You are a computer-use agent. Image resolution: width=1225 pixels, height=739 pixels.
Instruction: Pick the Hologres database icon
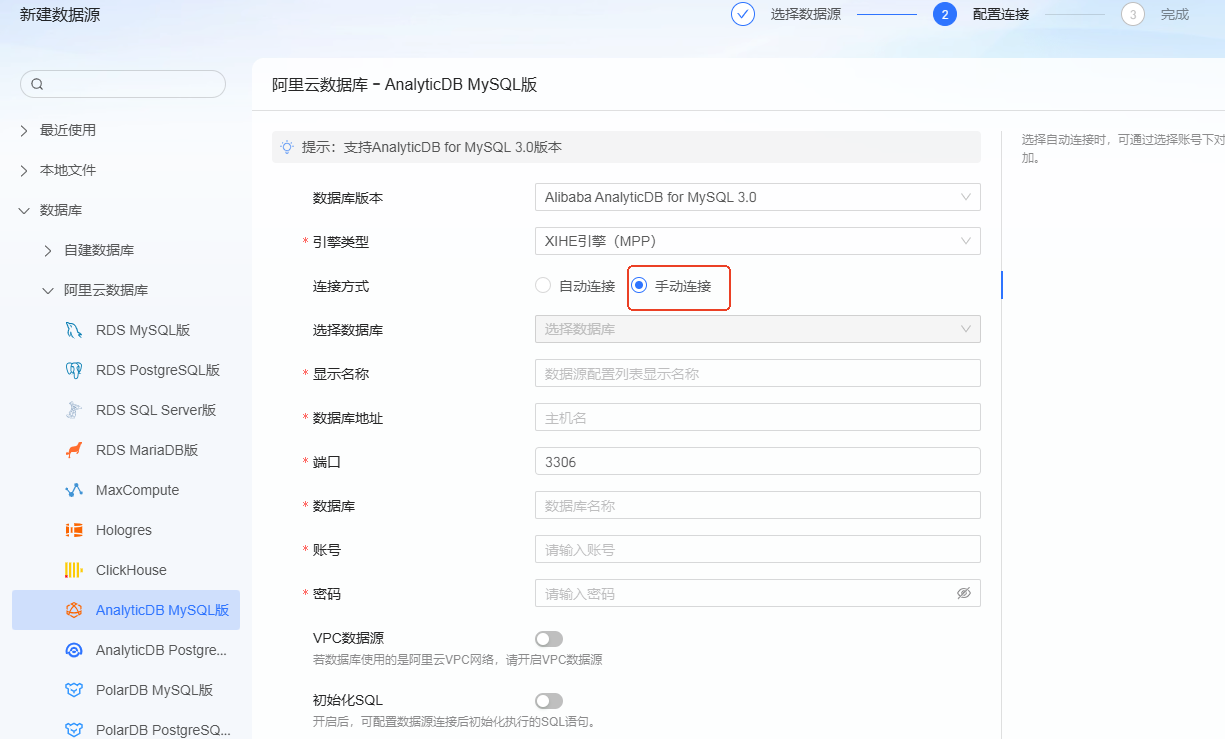[73, 530]
